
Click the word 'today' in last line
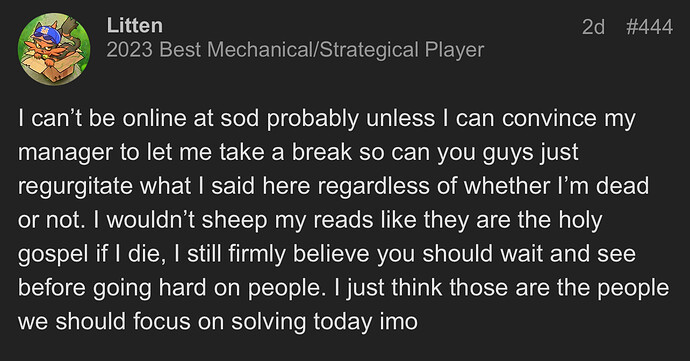pos(342,322)
